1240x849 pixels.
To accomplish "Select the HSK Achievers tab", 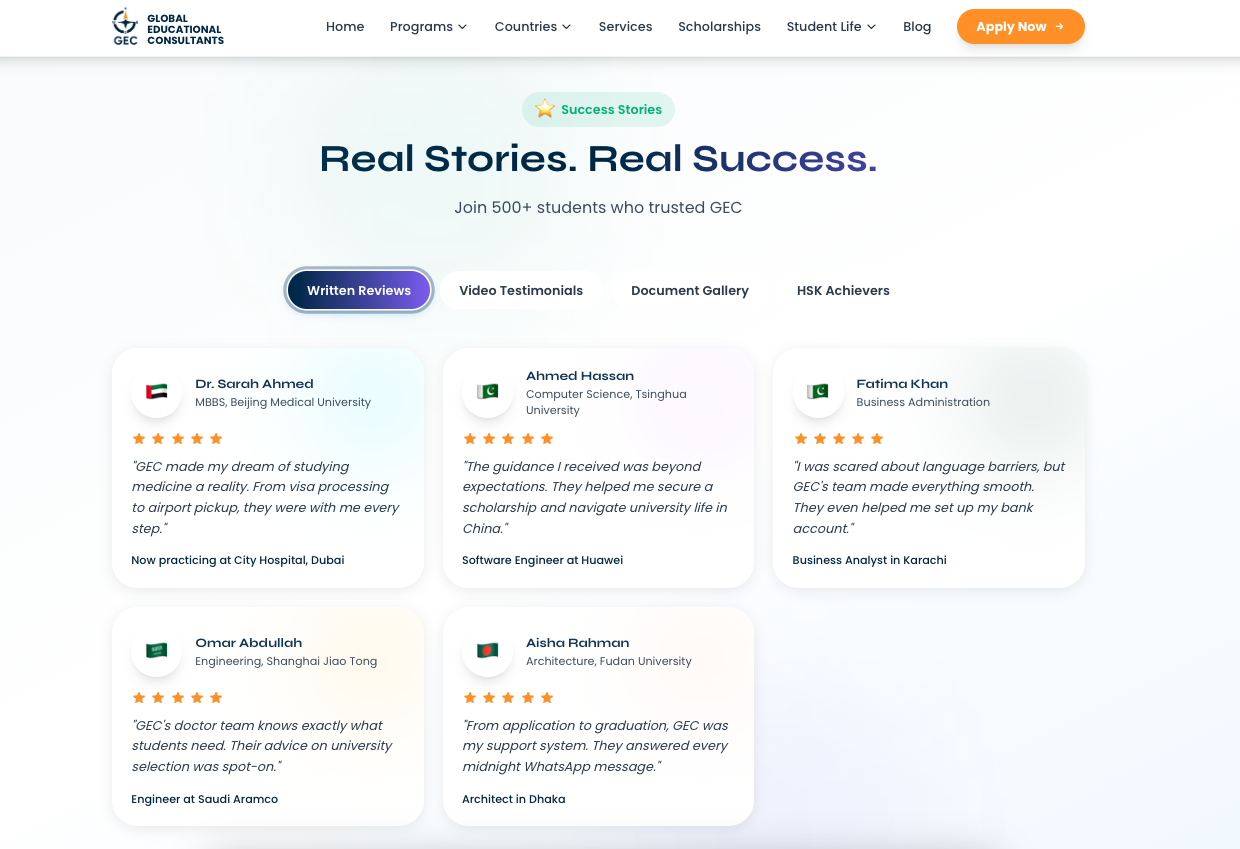I will pyautogui.click(x=843, y=291).
